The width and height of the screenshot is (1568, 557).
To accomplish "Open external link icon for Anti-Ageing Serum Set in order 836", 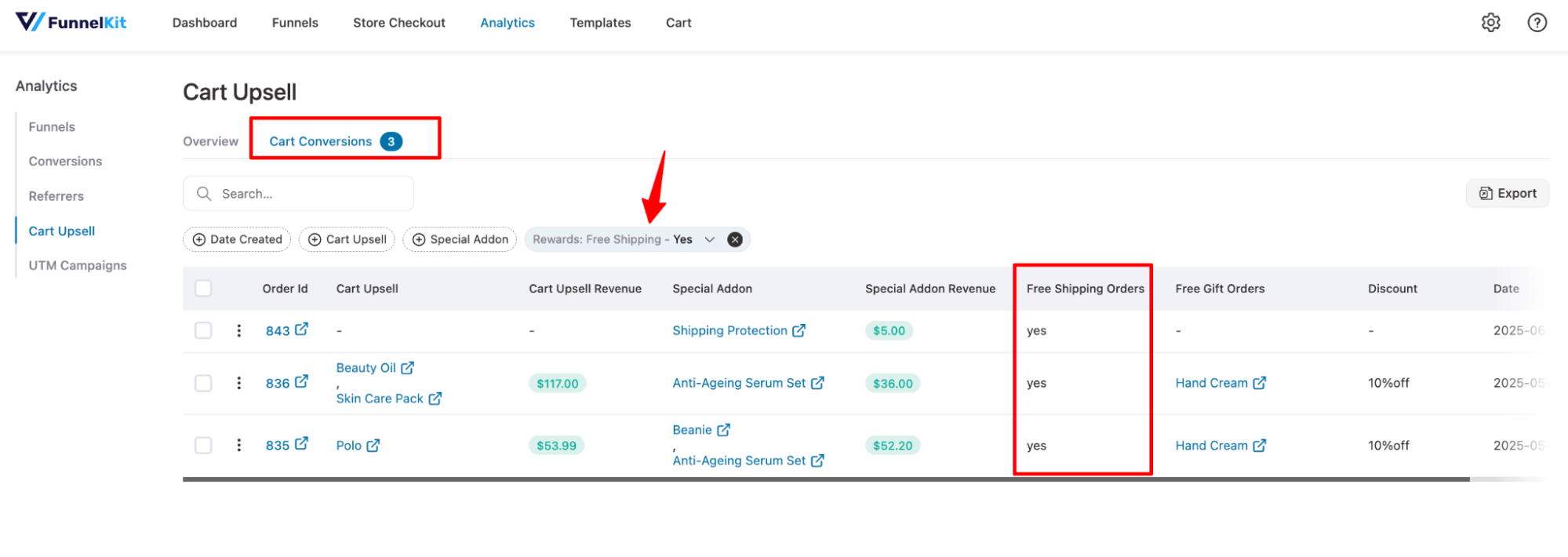I will click(817, 383).
